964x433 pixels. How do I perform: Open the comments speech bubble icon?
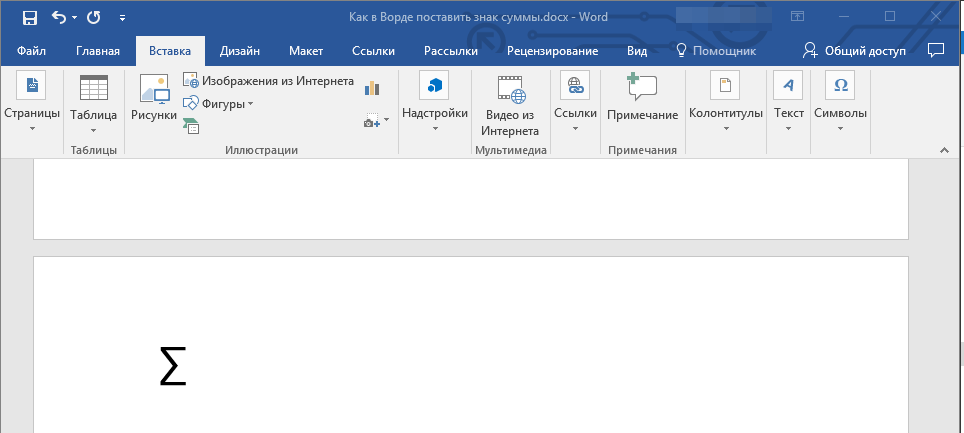936,50
